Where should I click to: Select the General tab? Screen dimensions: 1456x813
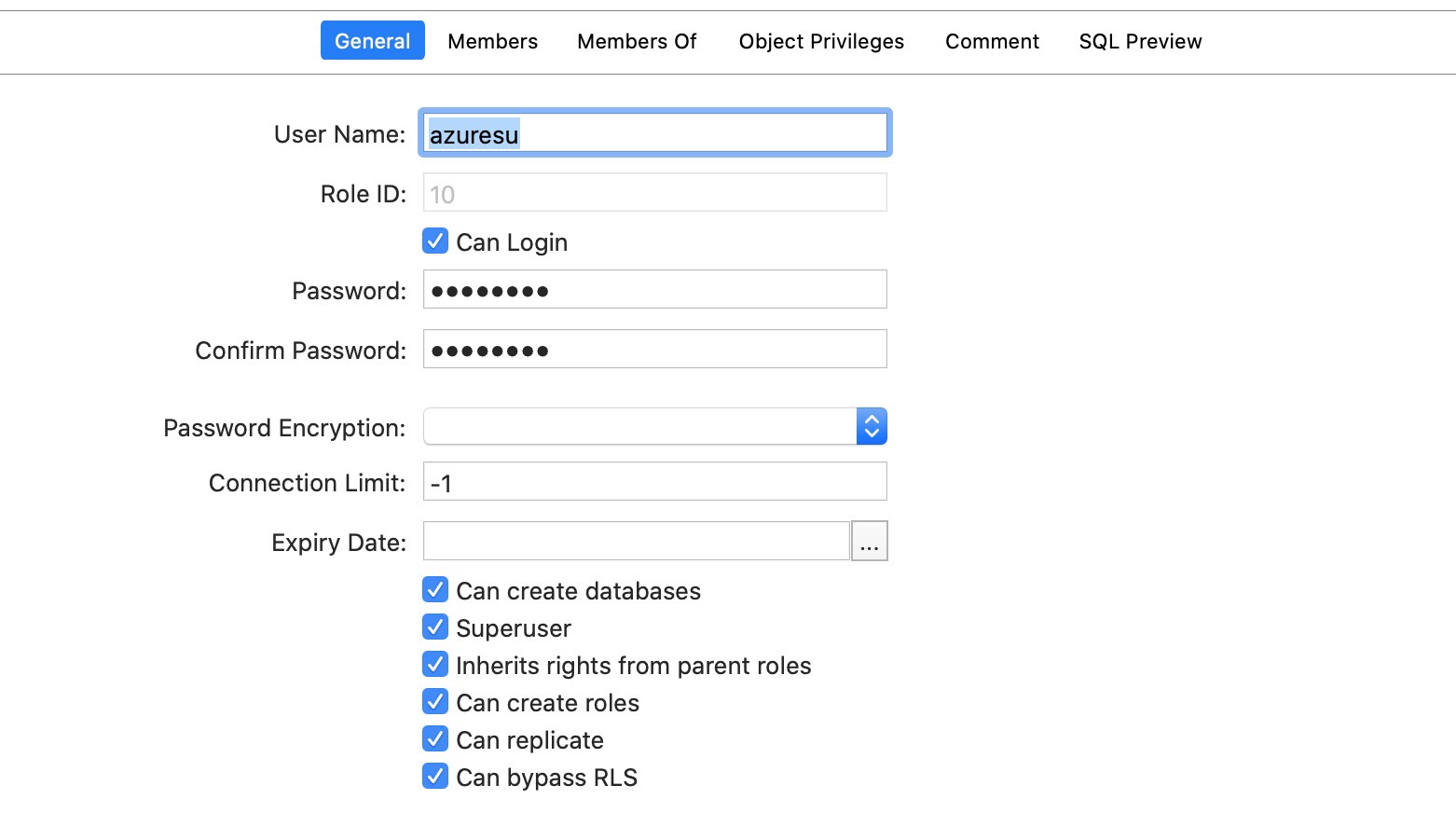click(372, 41)
